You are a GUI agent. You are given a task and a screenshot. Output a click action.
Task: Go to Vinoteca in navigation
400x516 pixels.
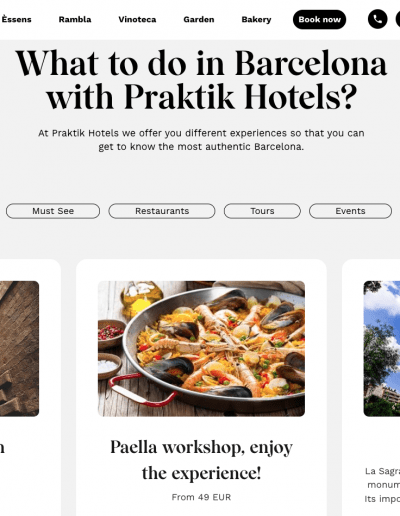[x=137, y=20]
